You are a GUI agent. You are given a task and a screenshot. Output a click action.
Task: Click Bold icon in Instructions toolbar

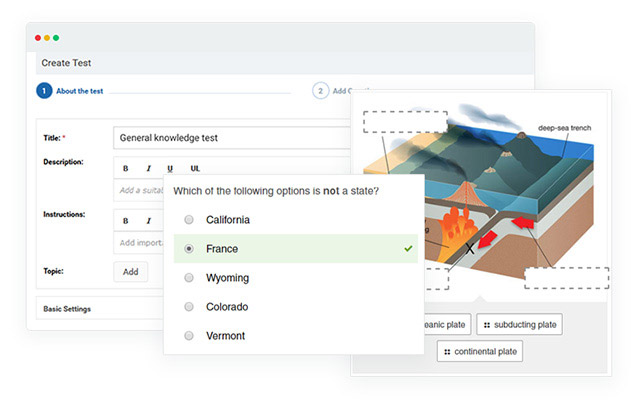click(x=126, y=221)
